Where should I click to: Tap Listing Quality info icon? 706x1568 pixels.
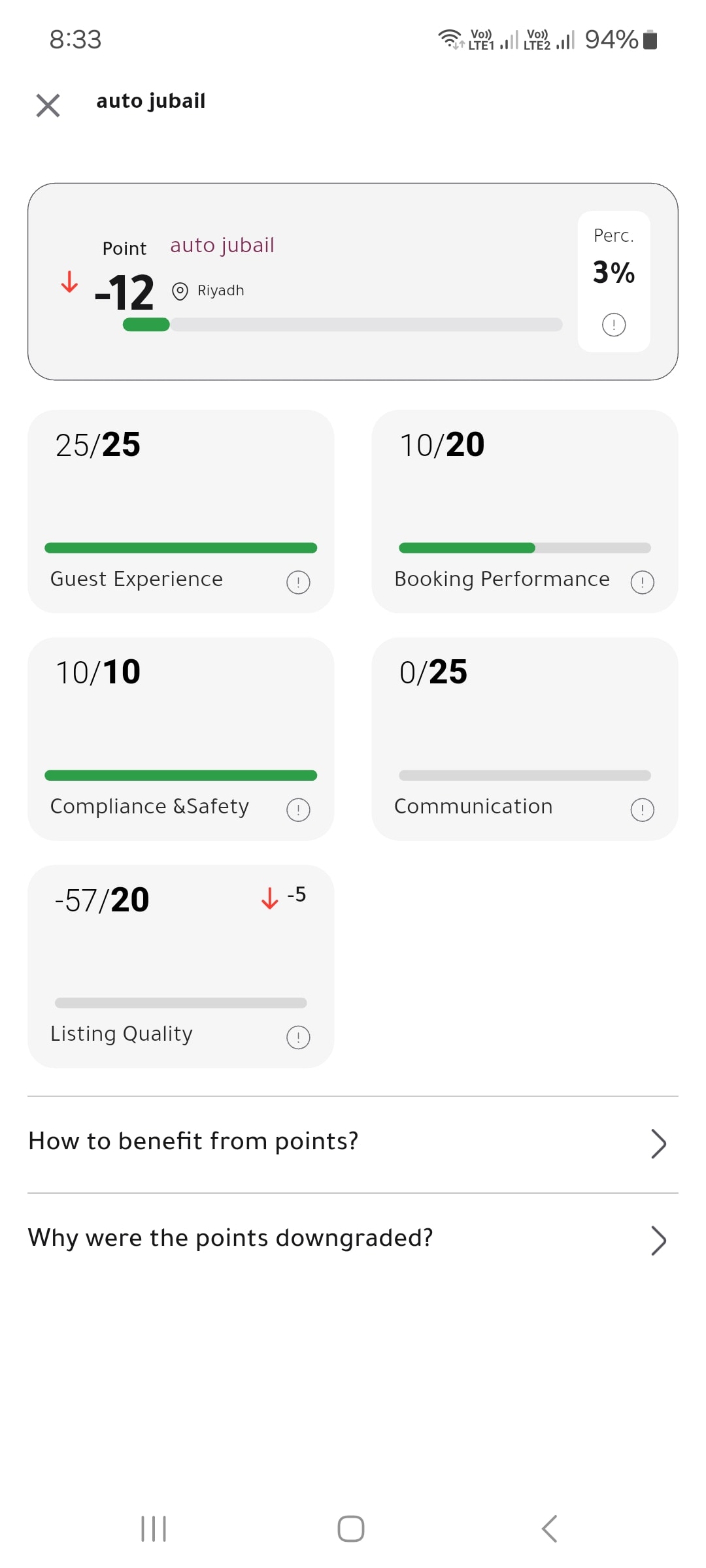298,1037
